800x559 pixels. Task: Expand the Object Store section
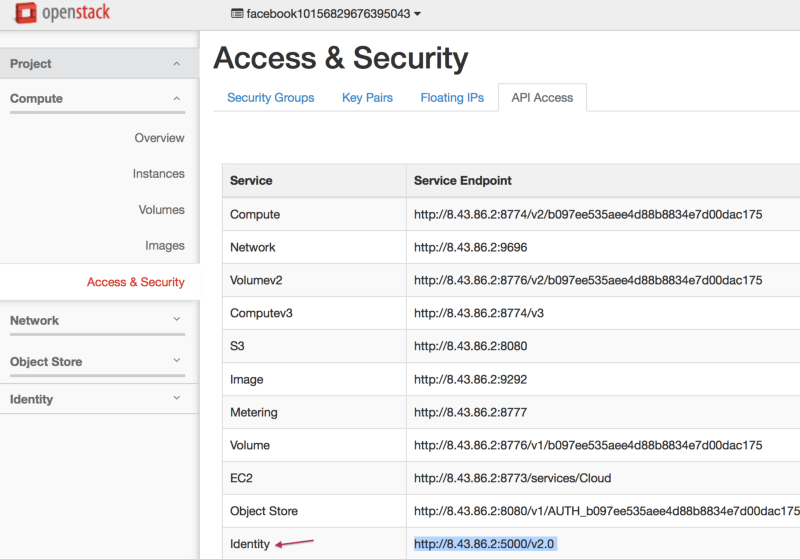(x=177, y=361)
